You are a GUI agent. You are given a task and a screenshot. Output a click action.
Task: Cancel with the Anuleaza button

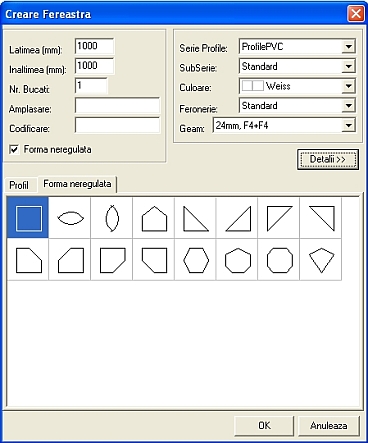tap(329, 426)
